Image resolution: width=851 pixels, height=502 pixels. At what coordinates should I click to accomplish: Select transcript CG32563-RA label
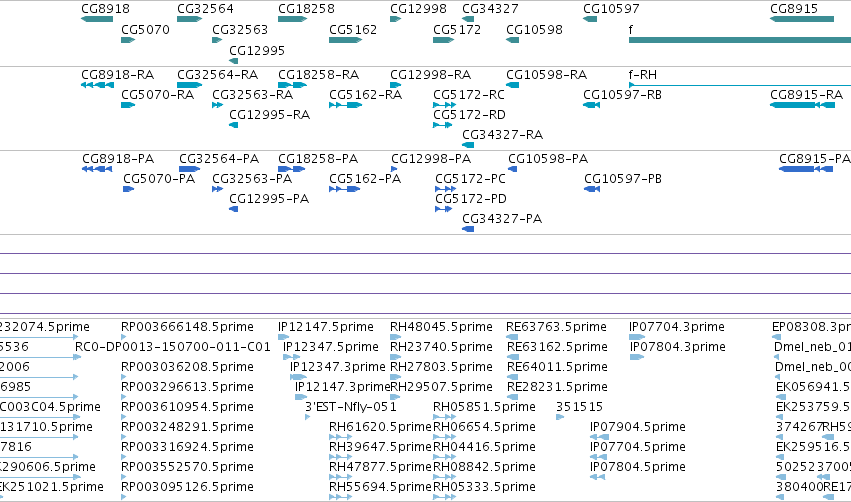252,94
